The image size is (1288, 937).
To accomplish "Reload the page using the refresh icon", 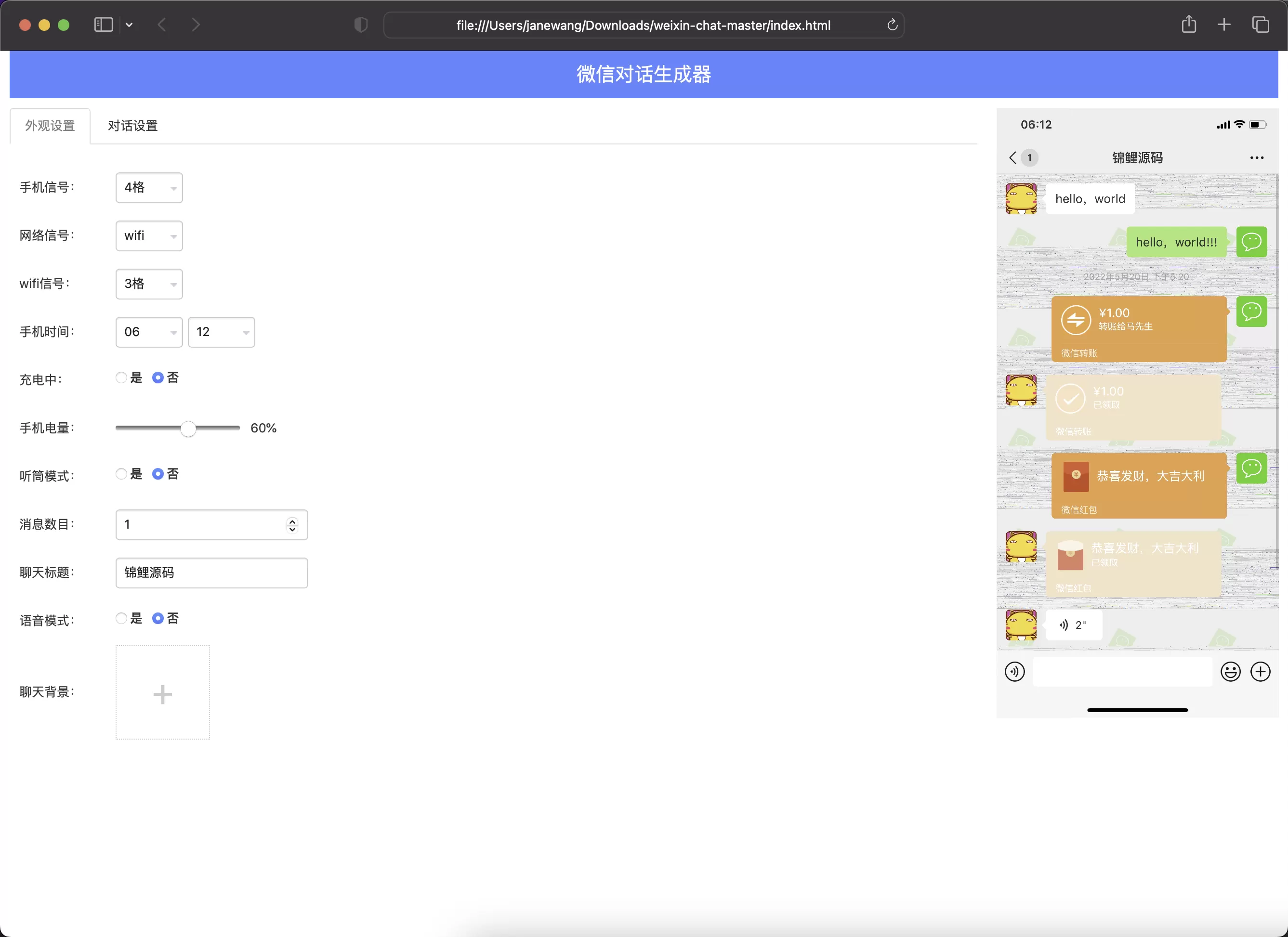I will pos(892,25).
